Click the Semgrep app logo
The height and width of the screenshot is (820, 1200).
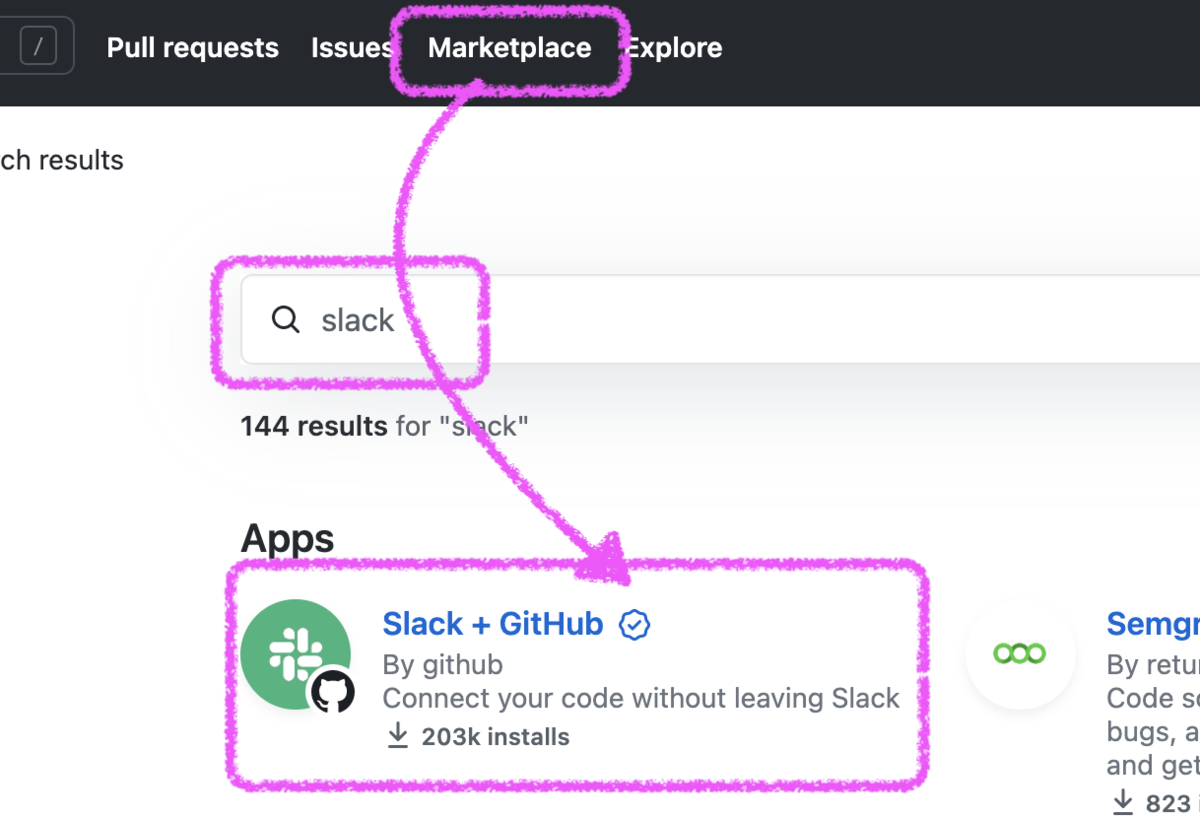(x=1020, y=654)
